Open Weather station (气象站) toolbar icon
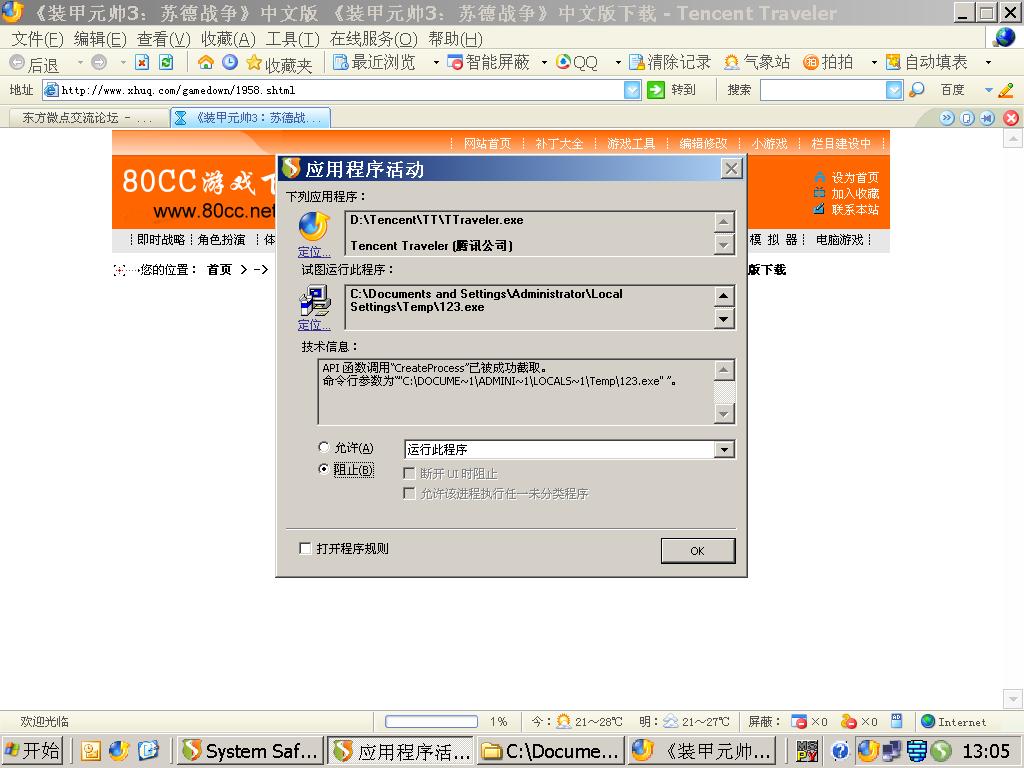 [x=731, y=62]
